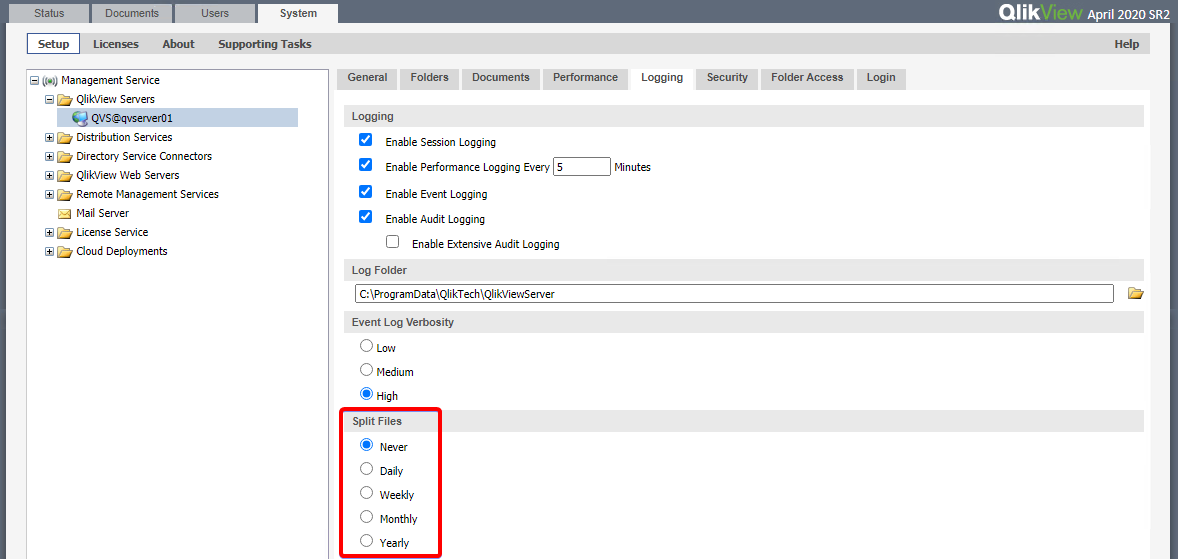This screenshot has width=1178, height=559.
Task: Uncheck Enable Audit Logging
Action: [x=366, y=217]
